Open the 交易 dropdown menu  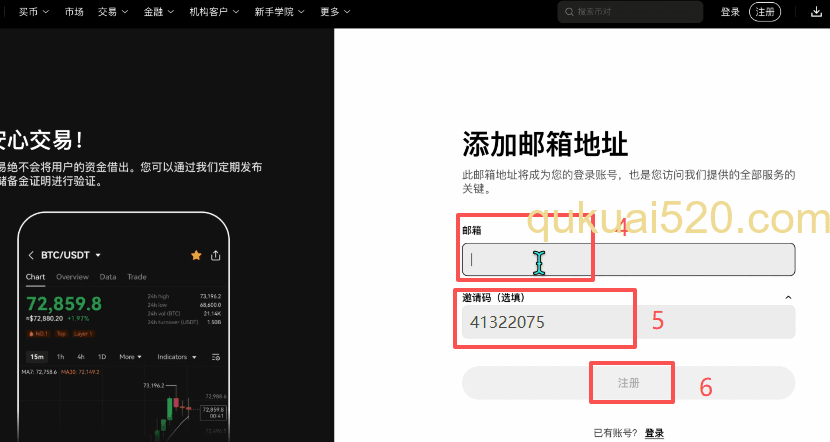pyautogui.click(x=113, y=12)
